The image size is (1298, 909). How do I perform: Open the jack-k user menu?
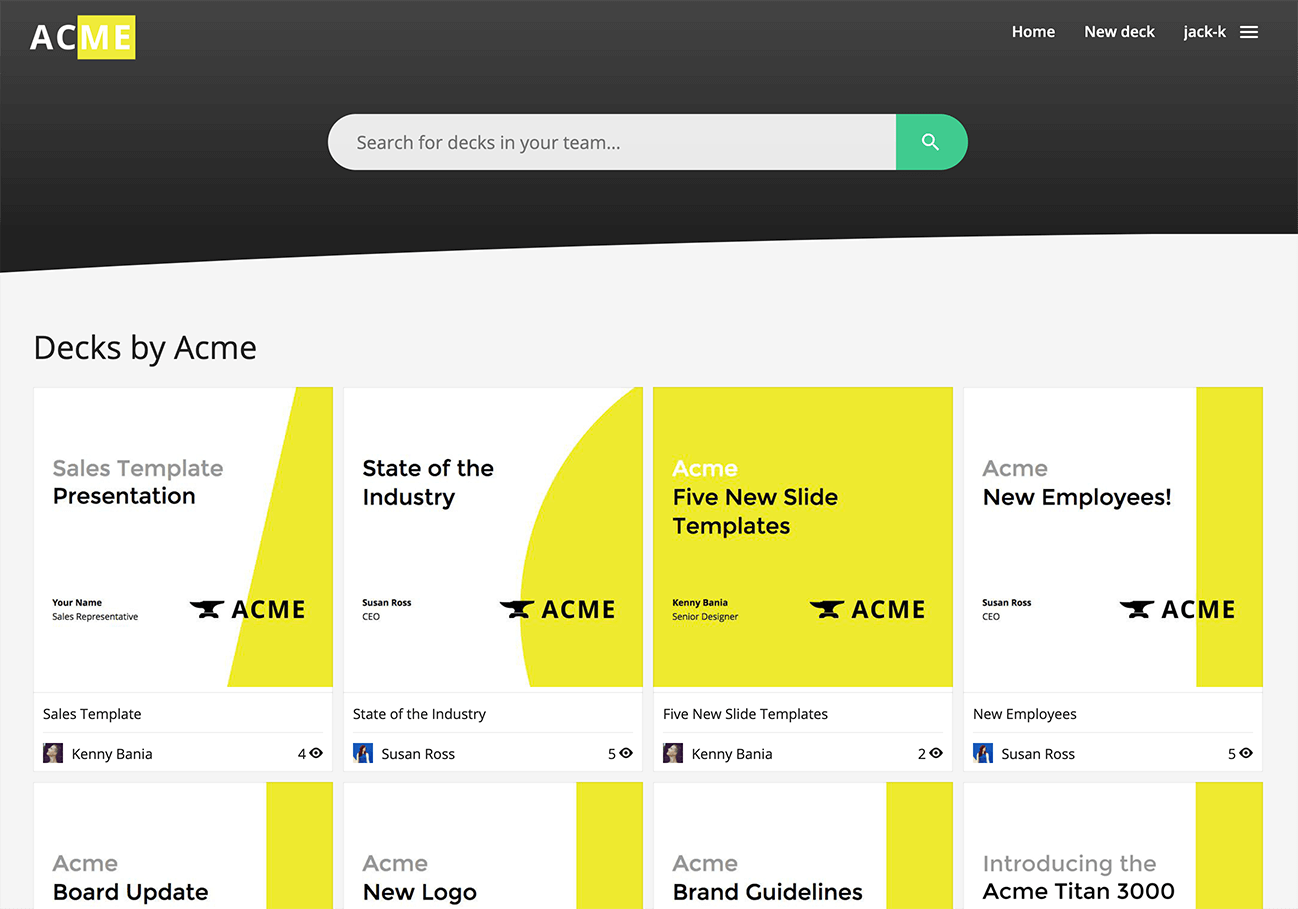click(1204, 32)
